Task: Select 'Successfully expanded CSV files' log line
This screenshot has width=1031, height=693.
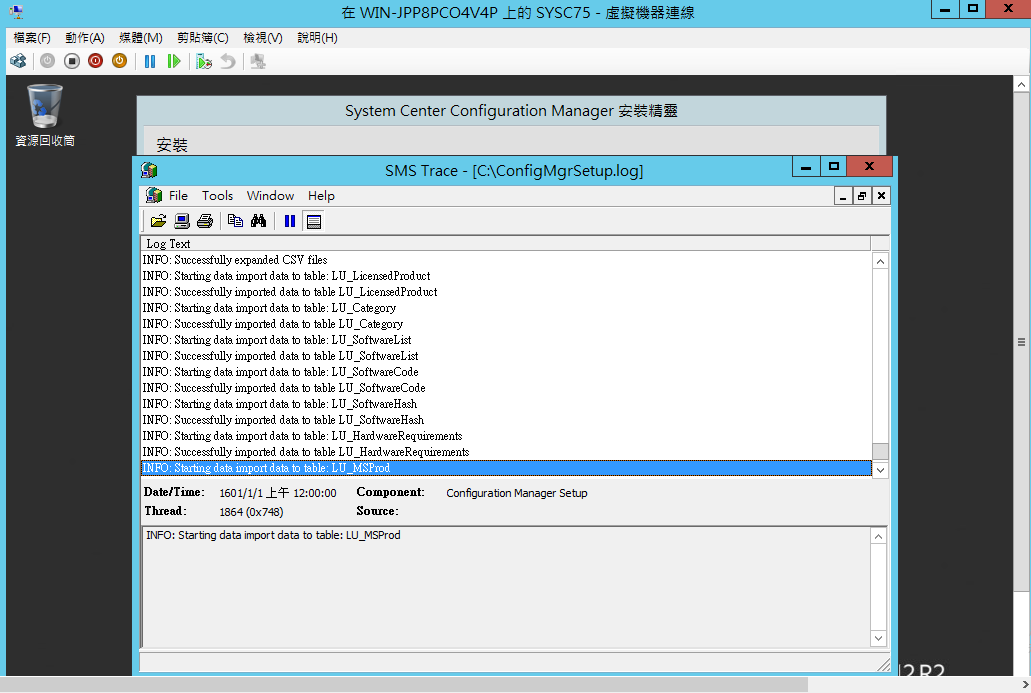Action: pos(506,260)
